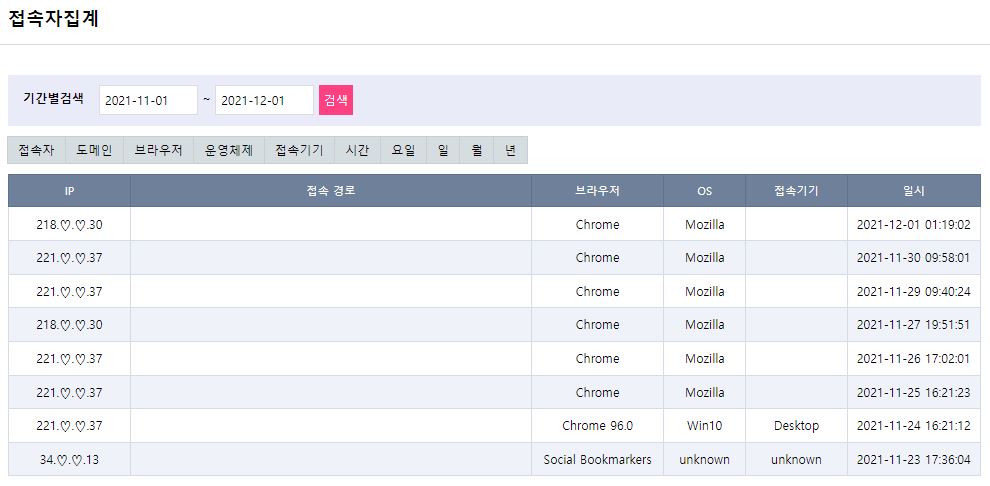Click the timestamp 2021-11-24 16:21:12
990x486 pixels.
click(914, 426)
